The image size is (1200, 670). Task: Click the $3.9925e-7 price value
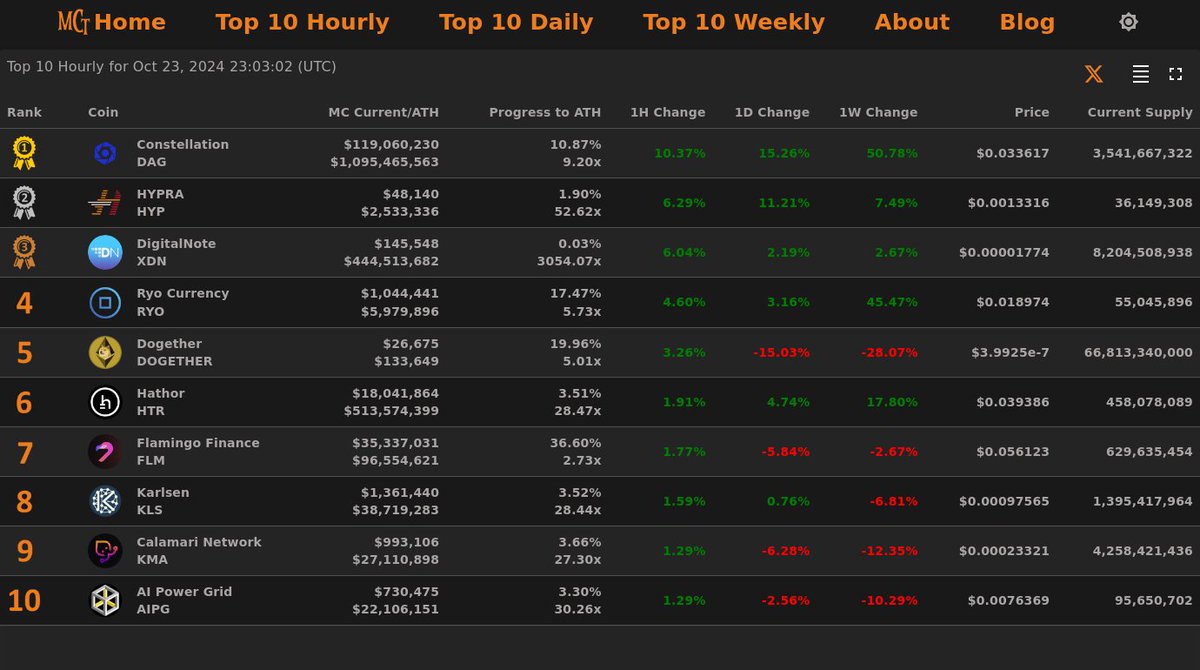point(1010,352)
